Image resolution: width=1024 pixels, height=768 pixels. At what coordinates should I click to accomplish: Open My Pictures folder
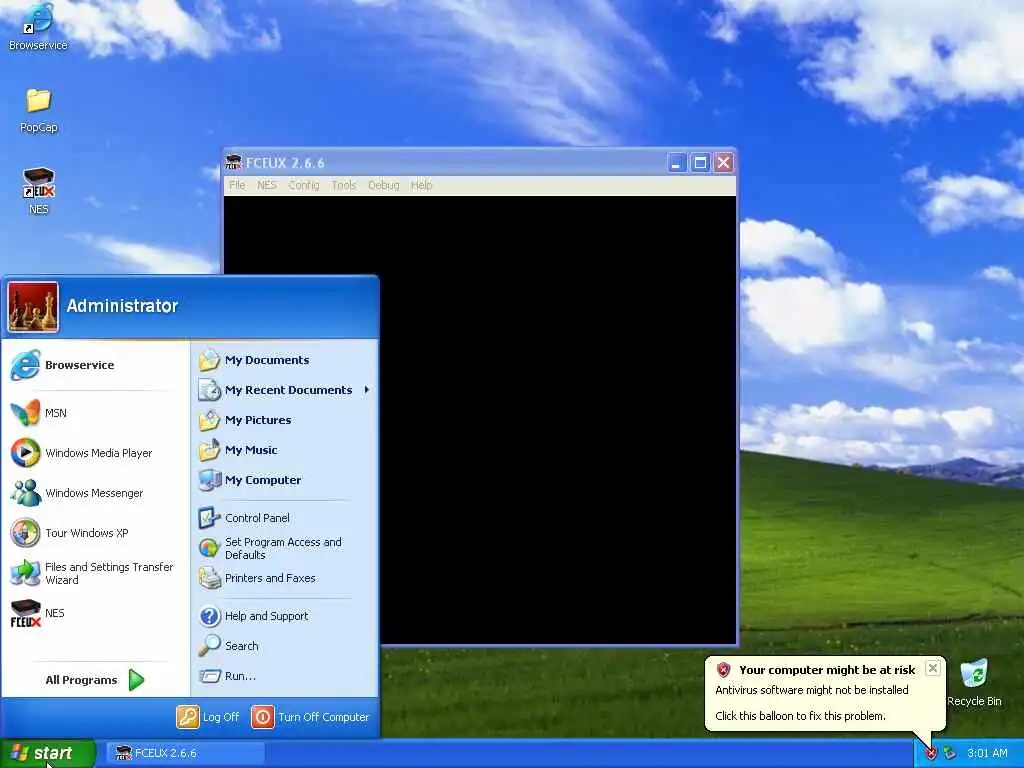285,420
